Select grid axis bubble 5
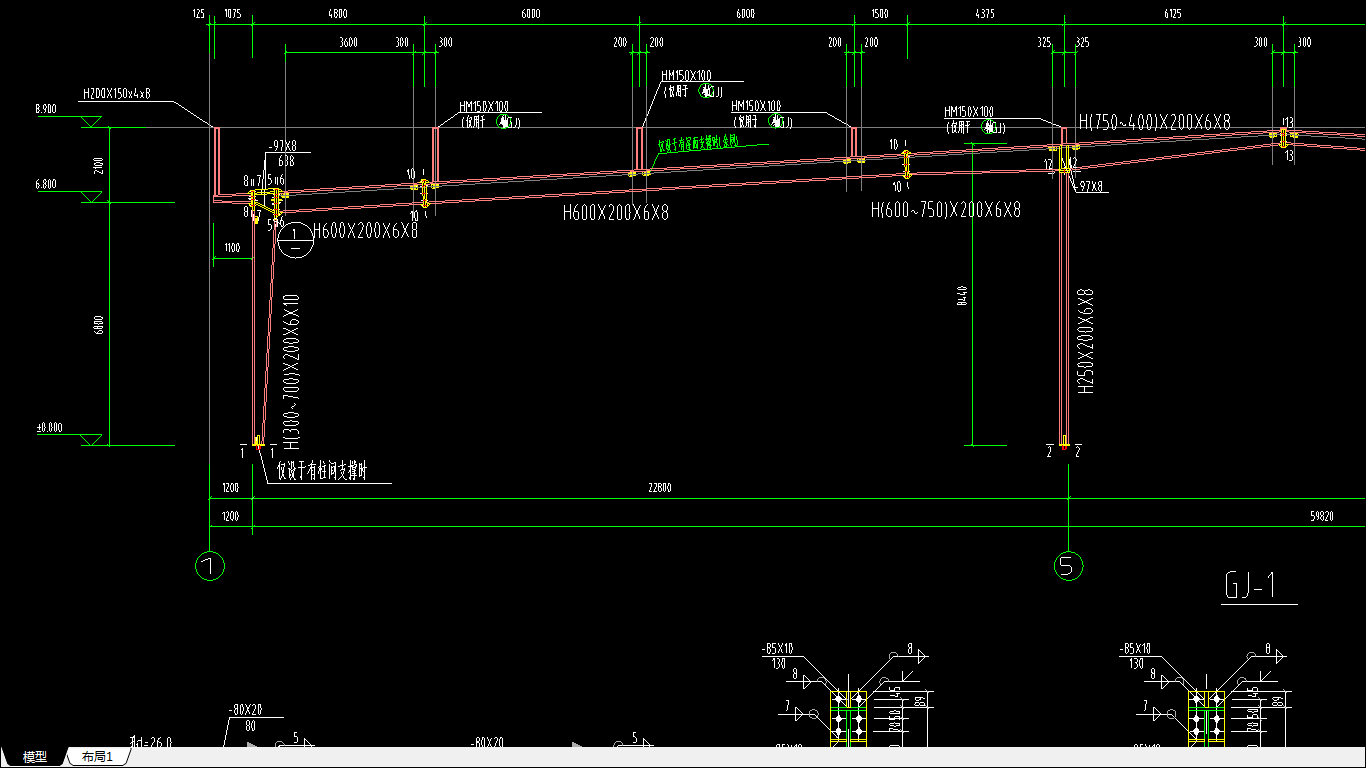Viewport: 1366px width, 768px height. (1068, 567)
